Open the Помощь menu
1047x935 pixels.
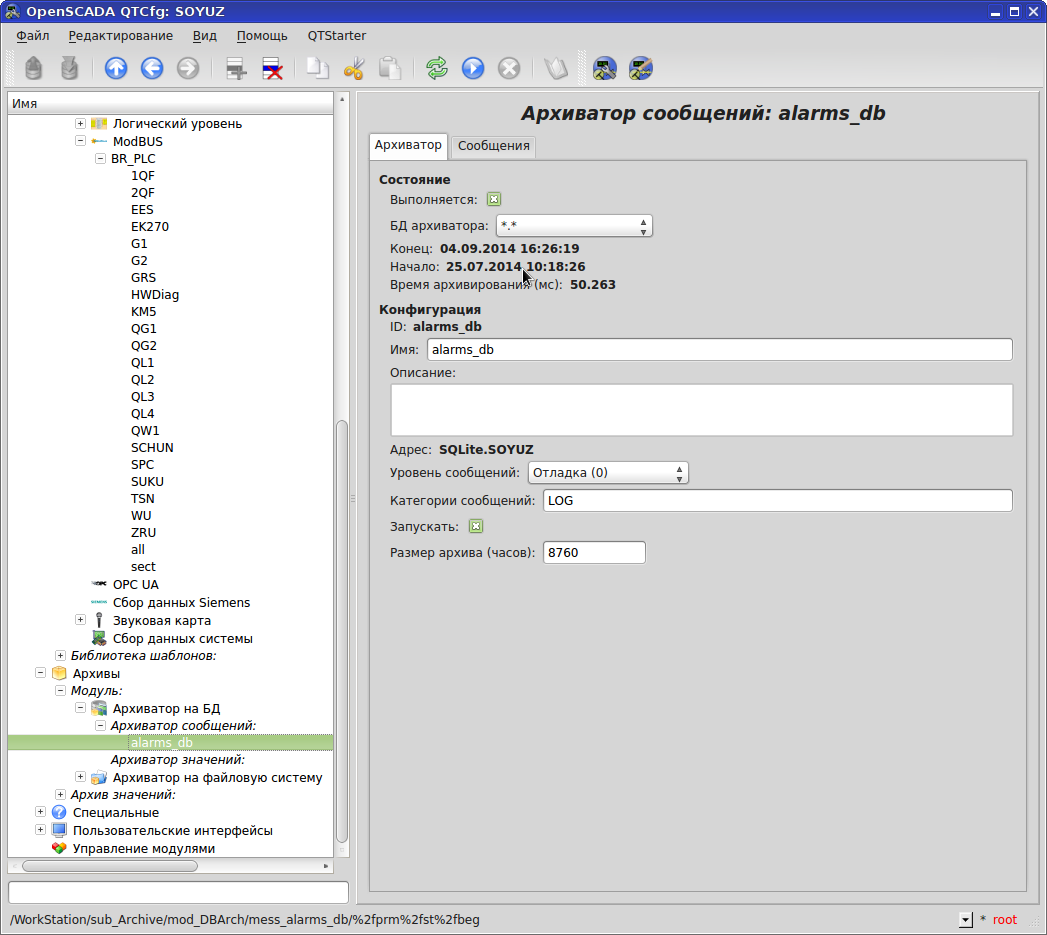[262, 35]
